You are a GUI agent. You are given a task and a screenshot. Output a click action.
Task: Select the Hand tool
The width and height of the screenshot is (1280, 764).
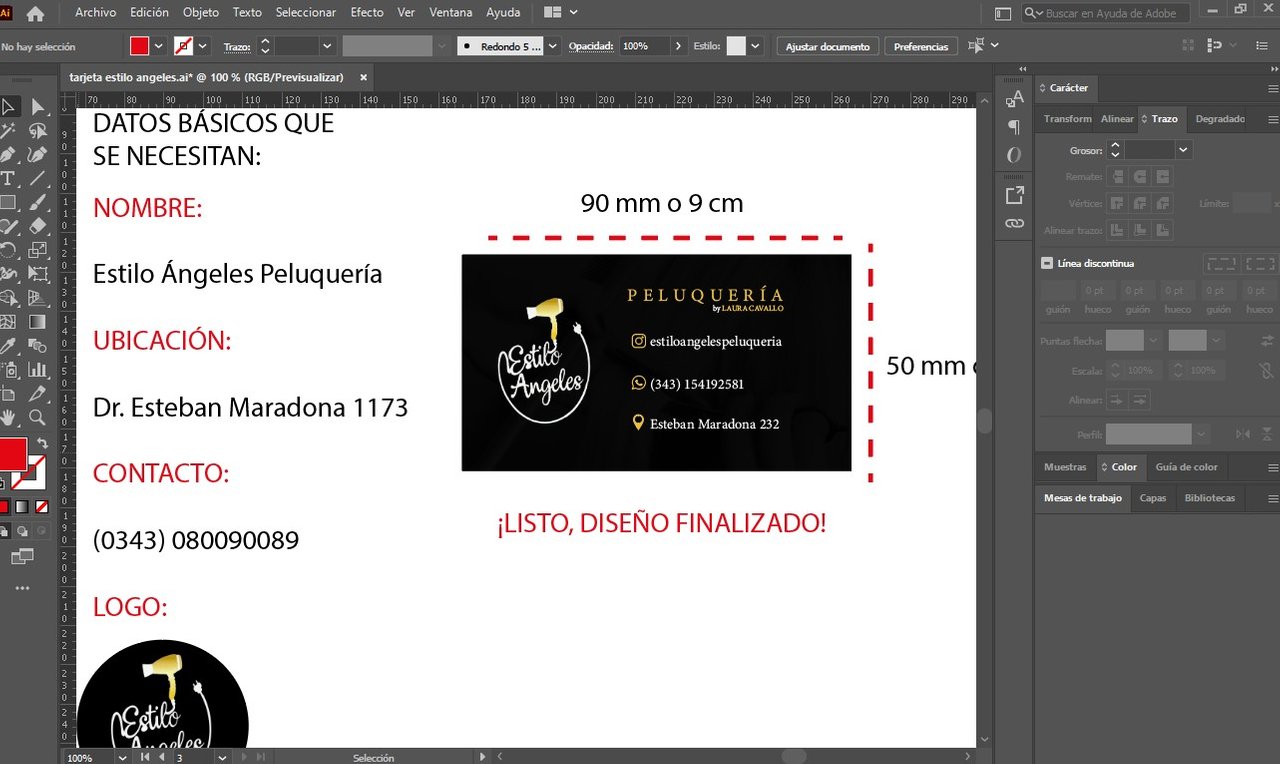pos(8,418)
